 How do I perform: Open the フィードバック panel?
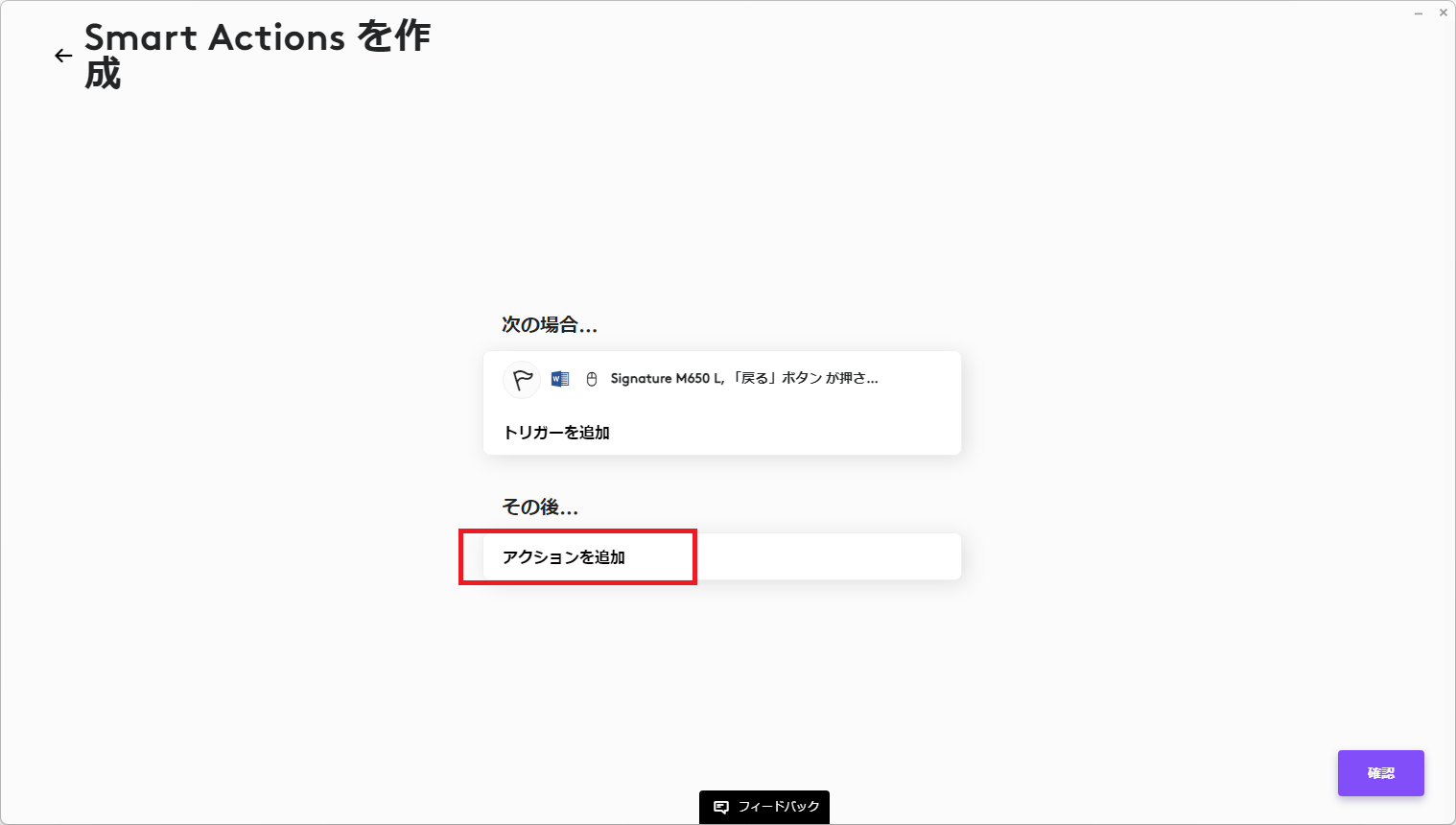tap(764, 807)
